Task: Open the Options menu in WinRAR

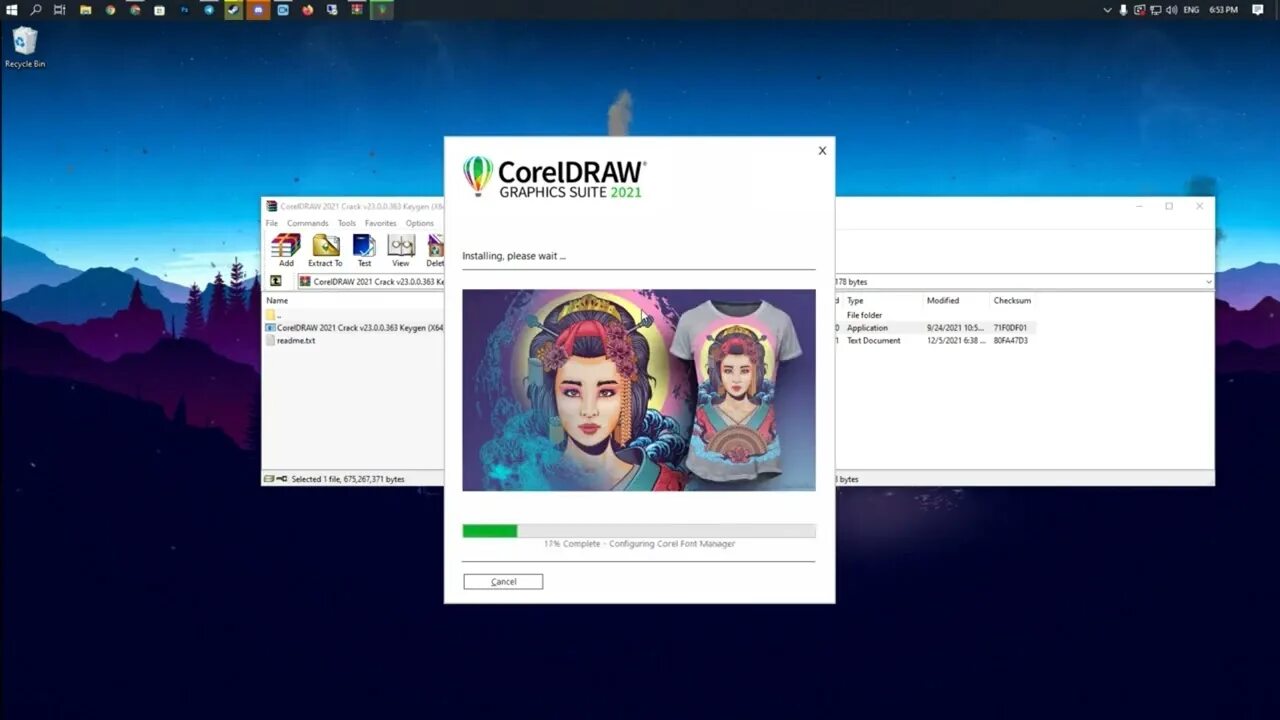Action: coord(420,223)
